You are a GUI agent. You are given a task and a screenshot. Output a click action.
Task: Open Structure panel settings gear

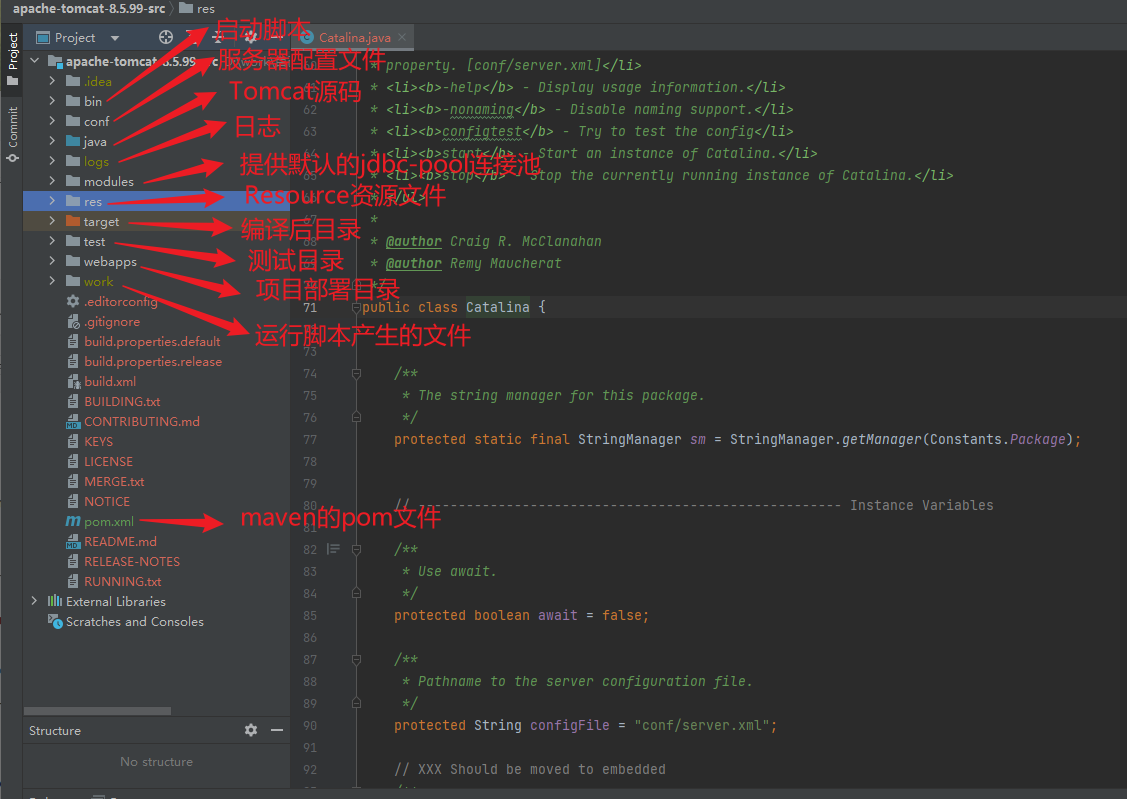tap(251, 730)
